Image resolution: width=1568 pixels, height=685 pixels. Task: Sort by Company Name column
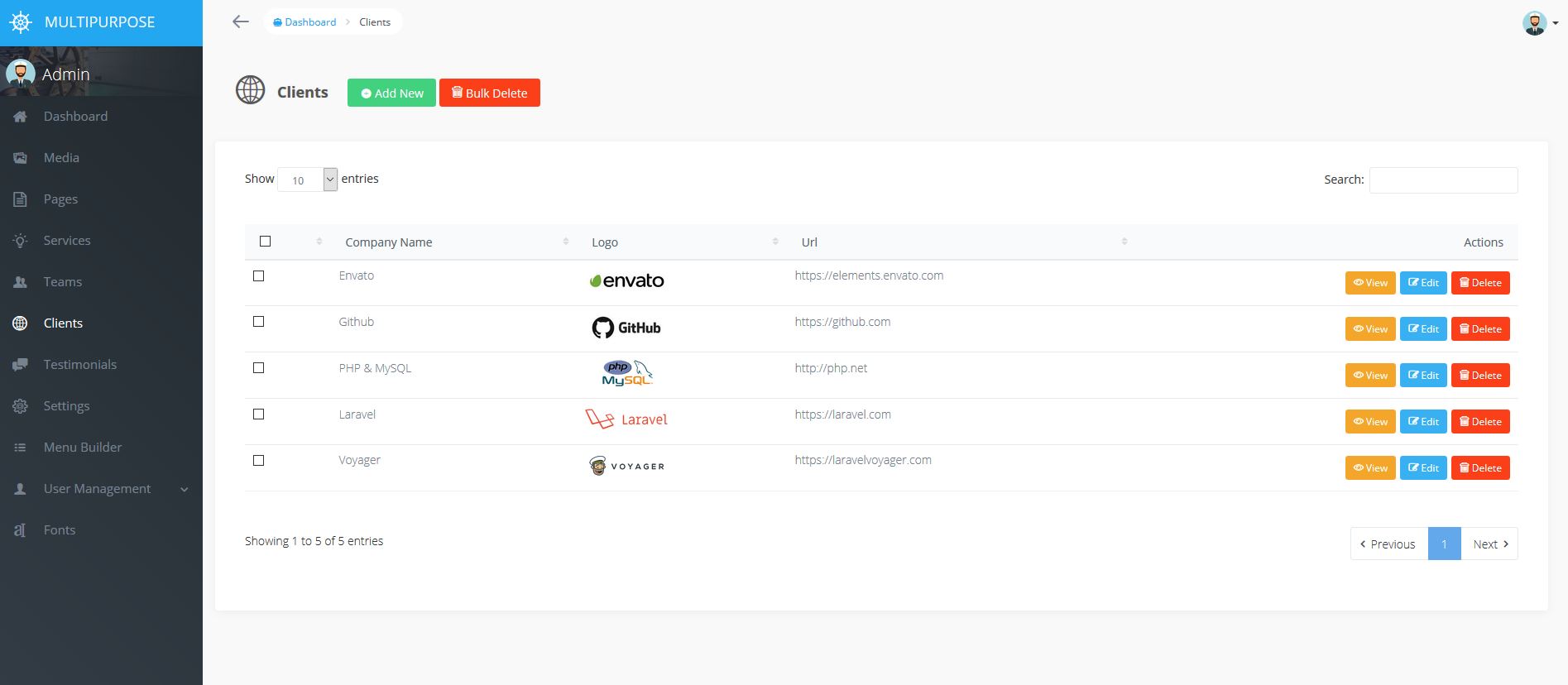pos(457,242)
